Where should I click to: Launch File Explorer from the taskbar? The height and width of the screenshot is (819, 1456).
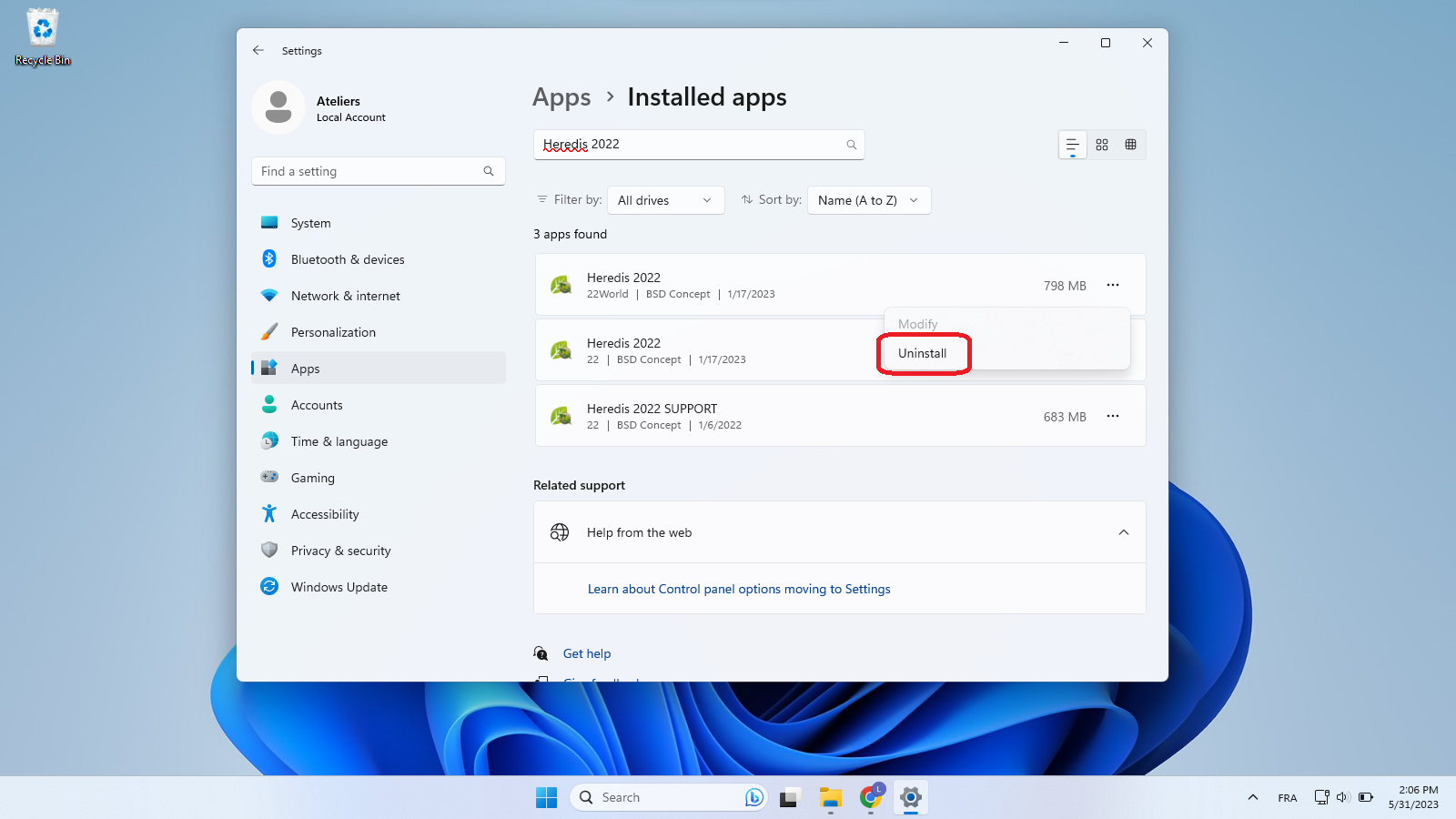[830, 797]
